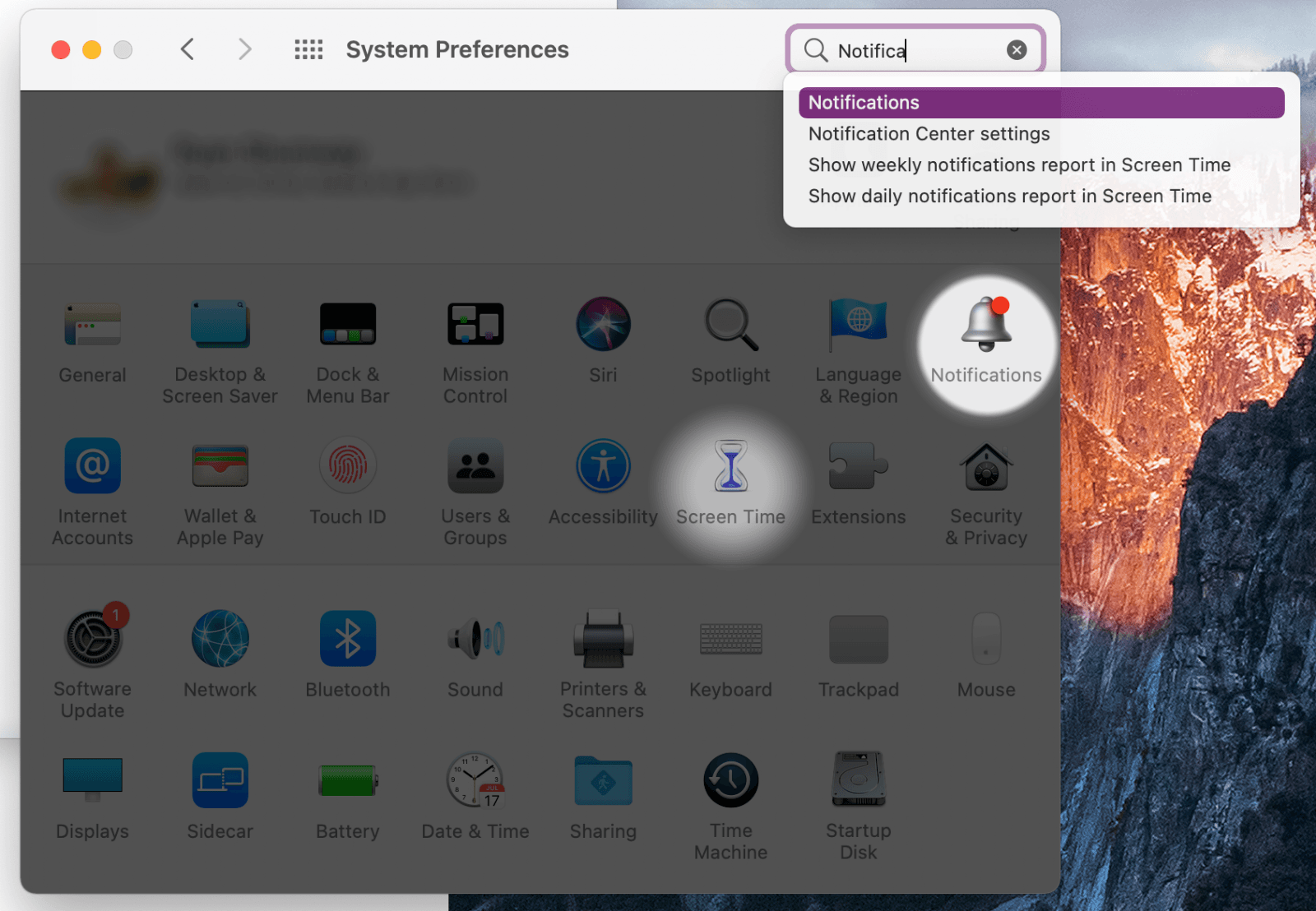Open Sound preferences
Image resolution: width=1316 pixels, height=911 pixels.
475,638
